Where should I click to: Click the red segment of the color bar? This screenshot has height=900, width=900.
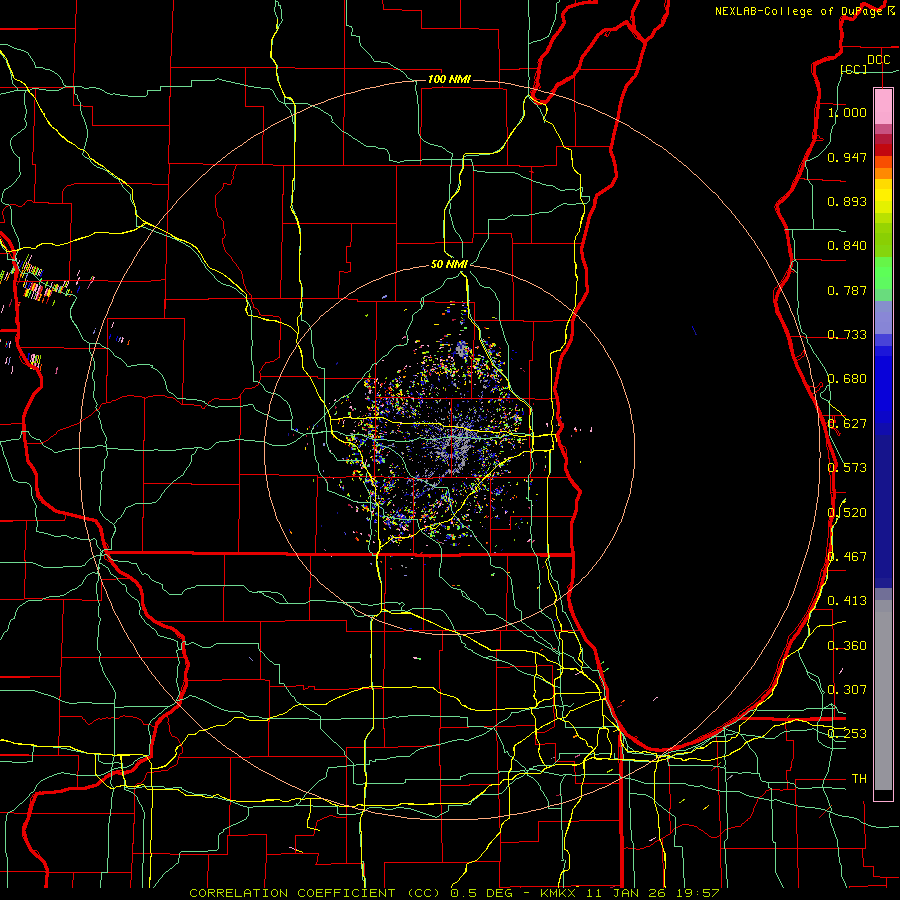coord(883,149)
